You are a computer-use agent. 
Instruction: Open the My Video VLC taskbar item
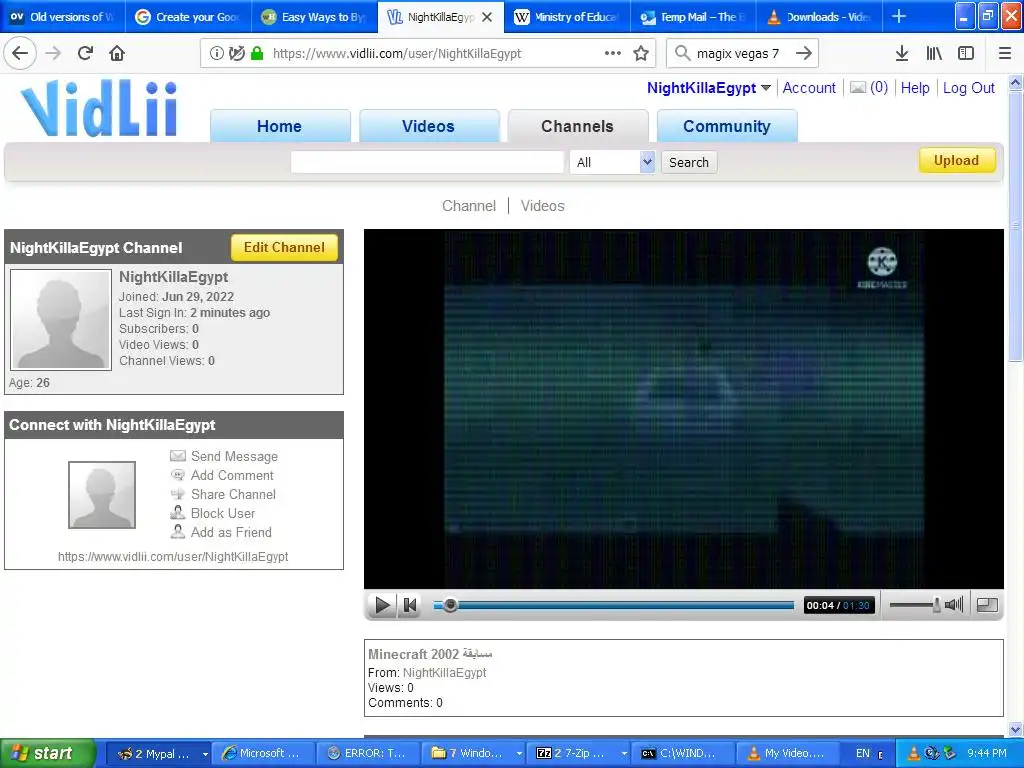(x=786, y=753)
